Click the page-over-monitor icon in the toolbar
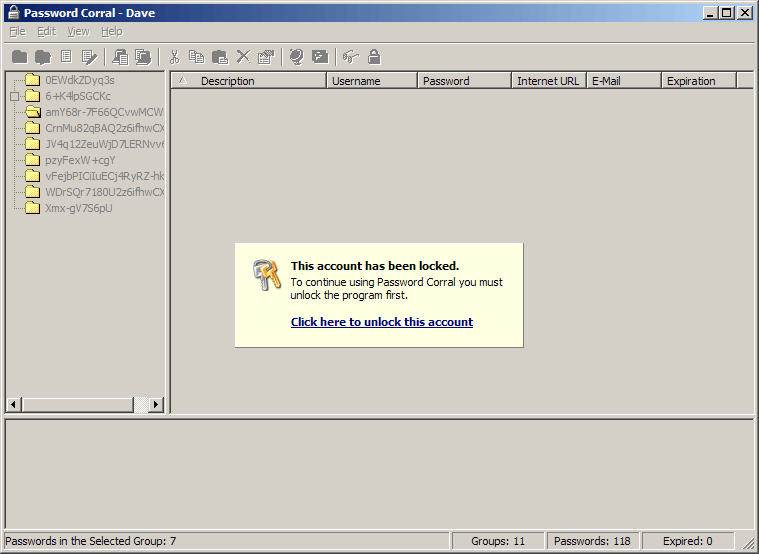The image size is (759, 554). pyautogui.click(x=143, y=57)
